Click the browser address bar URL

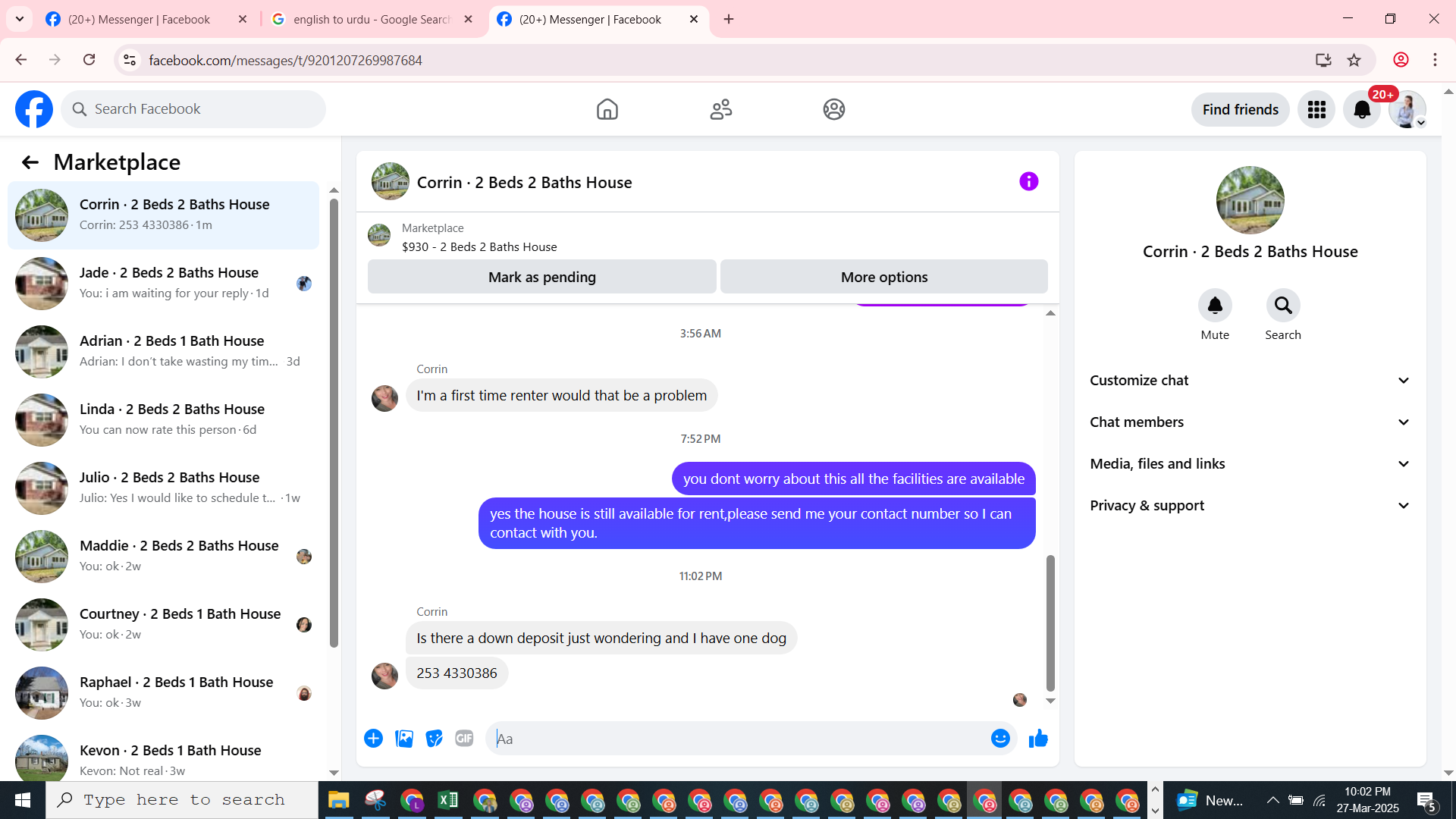[285, 60]
